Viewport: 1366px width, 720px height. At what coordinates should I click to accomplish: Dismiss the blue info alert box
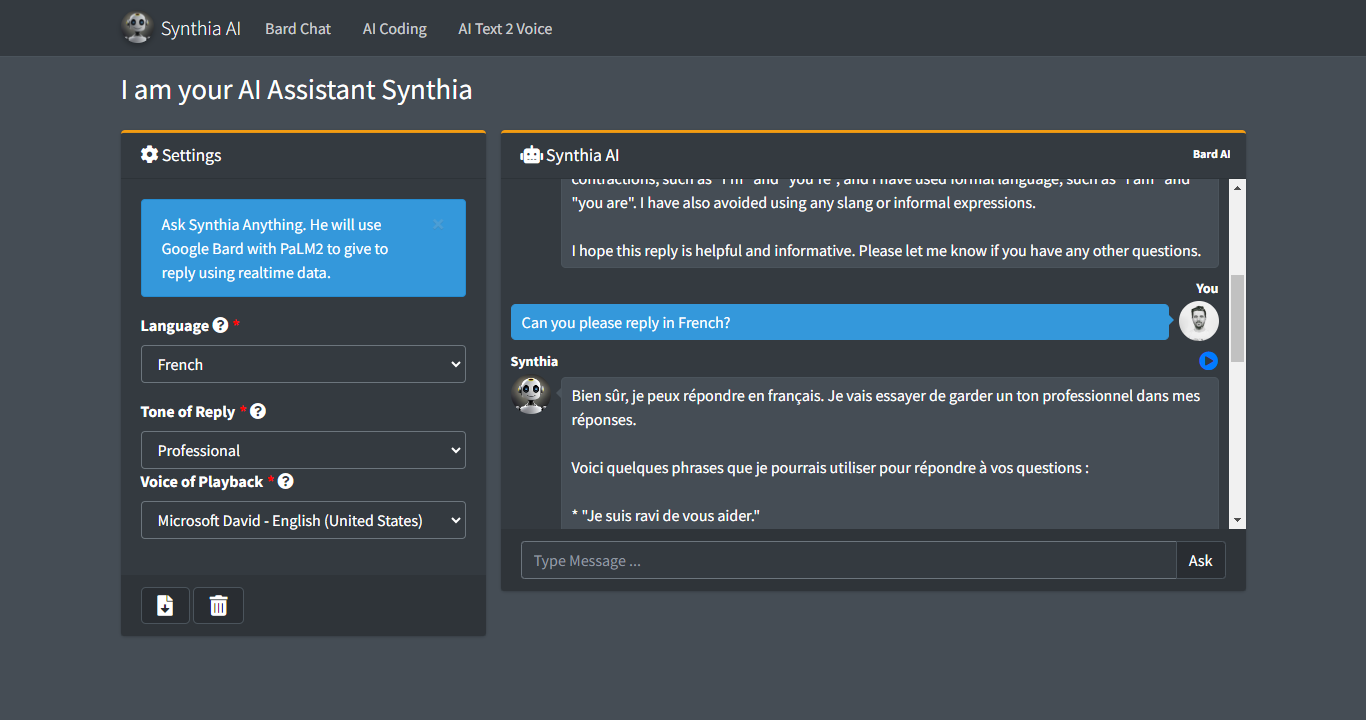click(438, 224)
